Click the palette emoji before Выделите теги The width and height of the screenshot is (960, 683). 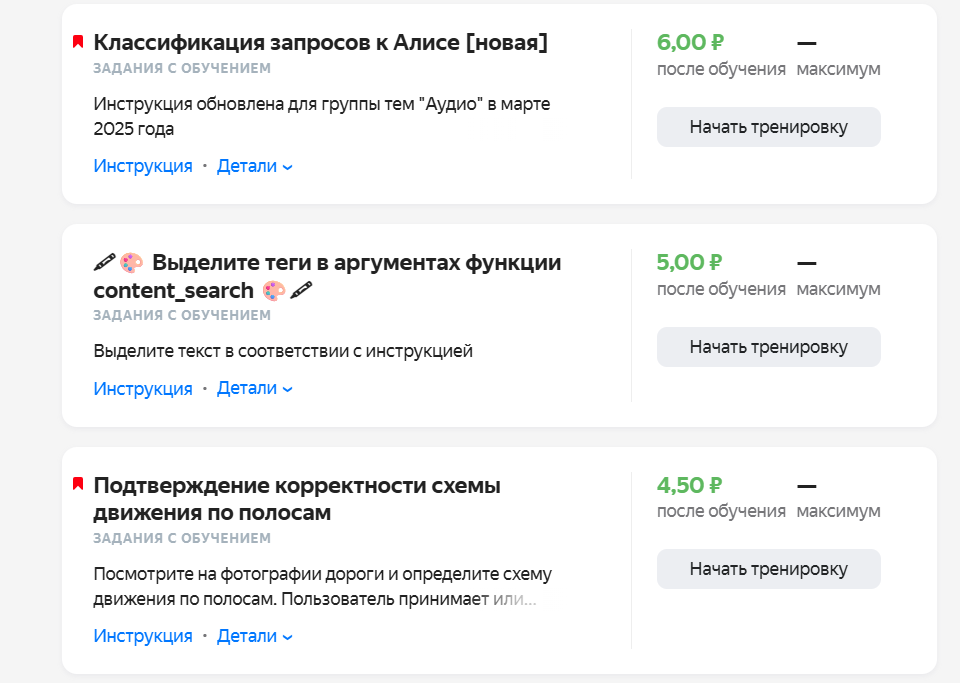click(131, 263)
